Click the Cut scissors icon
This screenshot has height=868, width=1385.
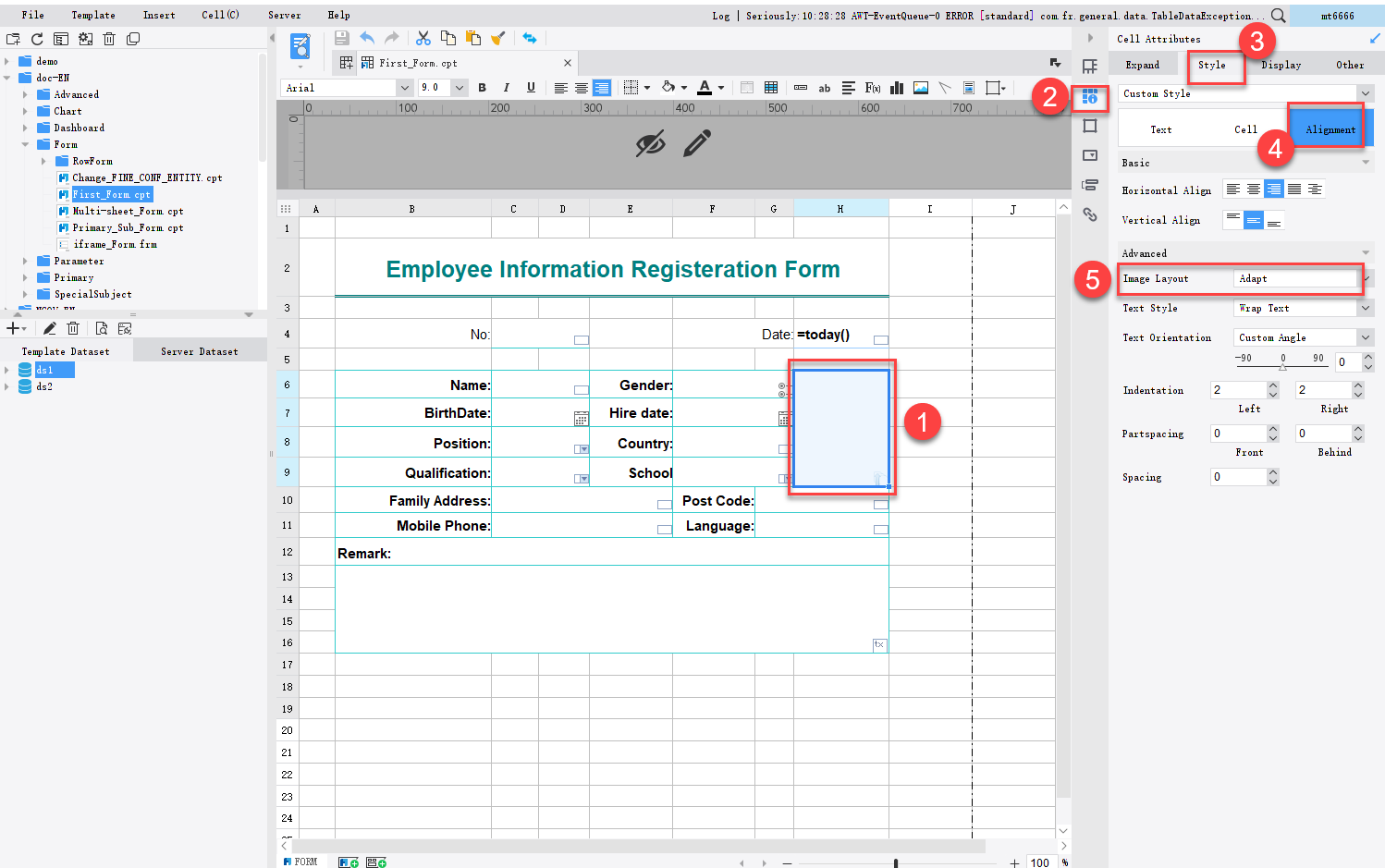coord(423,38)
